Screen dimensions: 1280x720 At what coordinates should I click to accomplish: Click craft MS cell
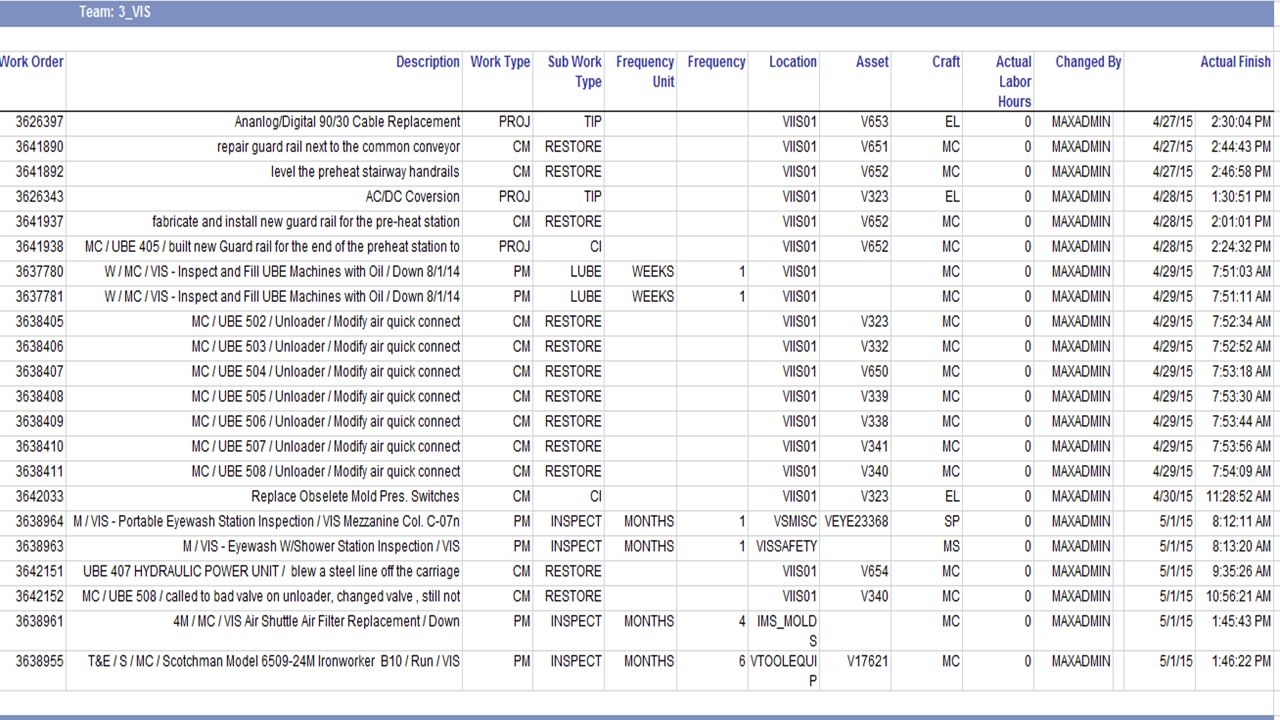point(951,547)
